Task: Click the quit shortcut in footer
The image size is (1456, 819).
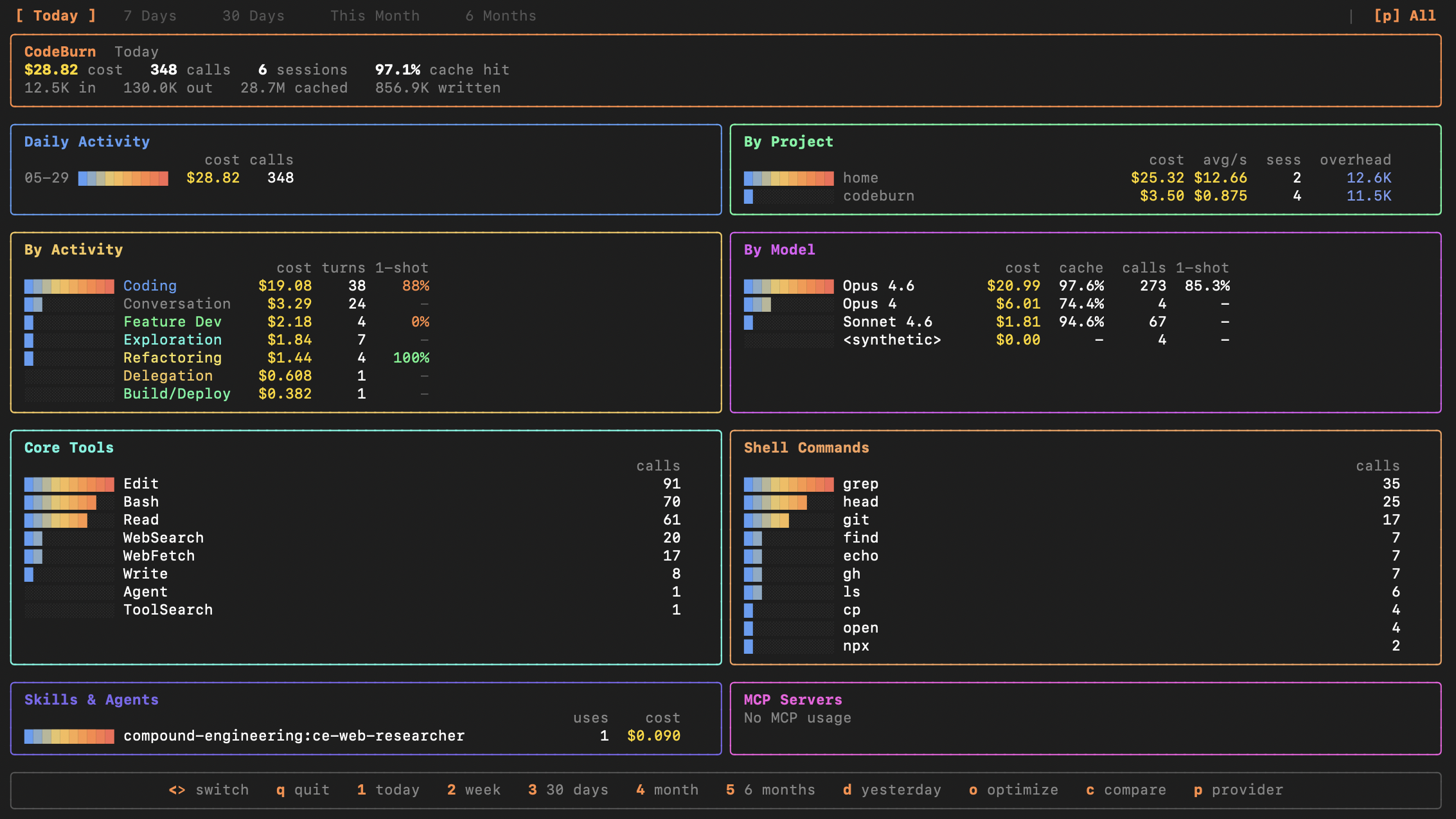Action: [x=303, y=789]
